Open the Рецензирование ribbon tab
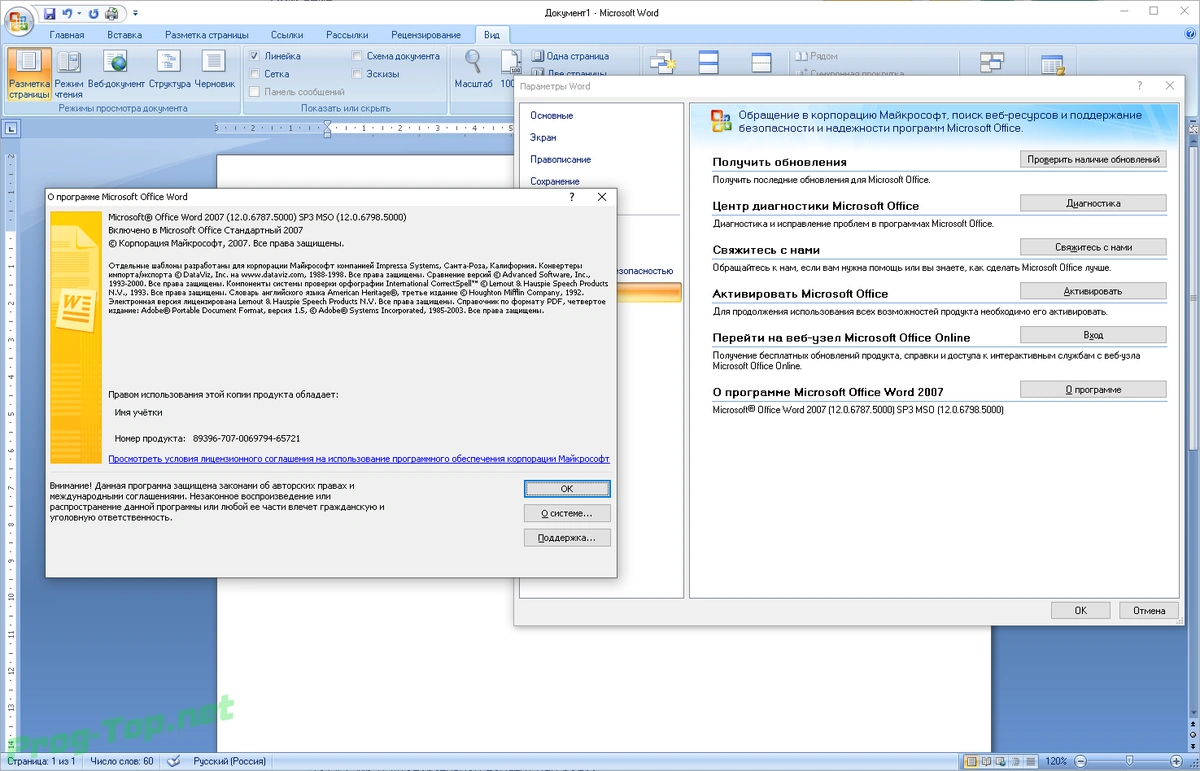This screenshot has width=1200, height=771. pyautogui.click(x=426, y=35)
